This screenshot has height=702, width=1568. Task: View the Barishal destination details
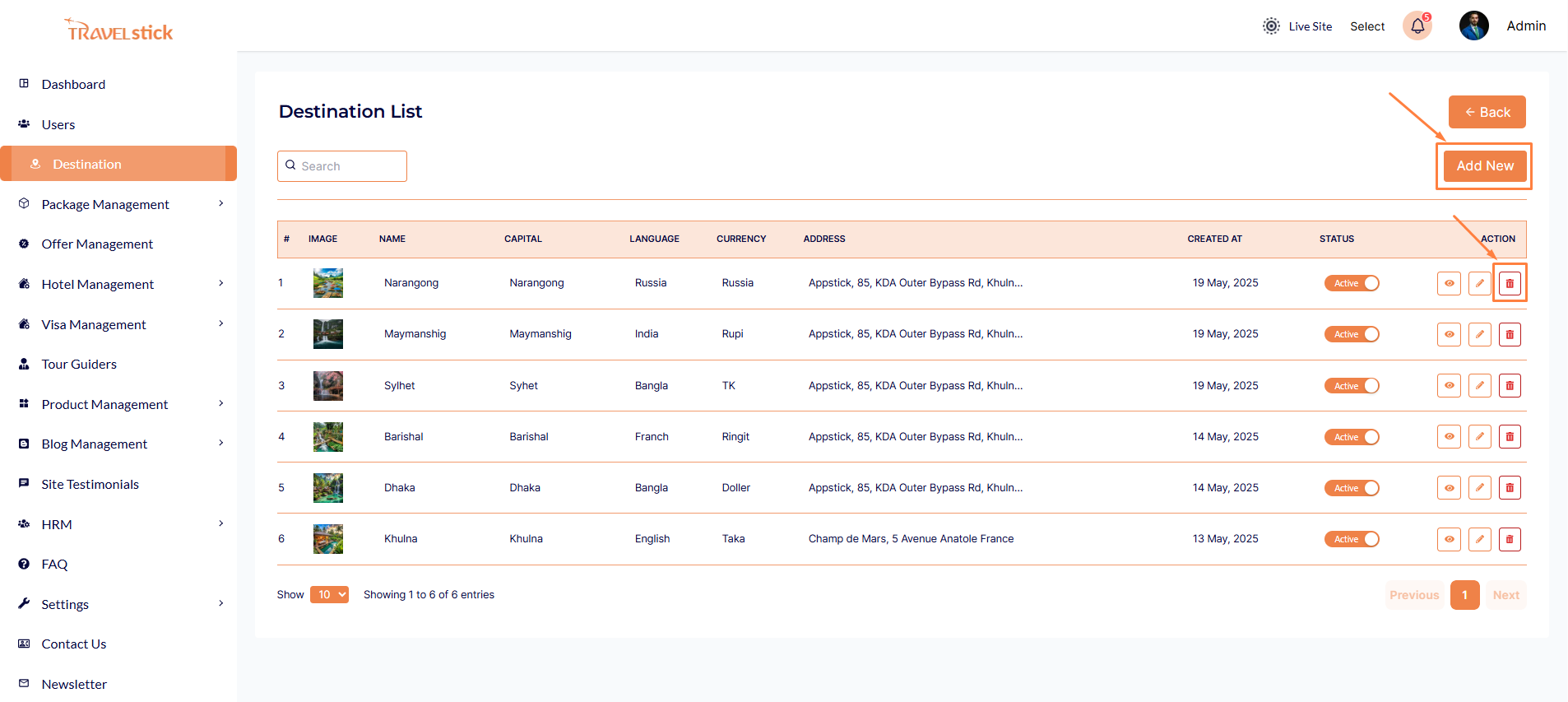(x=1449, y=436)
